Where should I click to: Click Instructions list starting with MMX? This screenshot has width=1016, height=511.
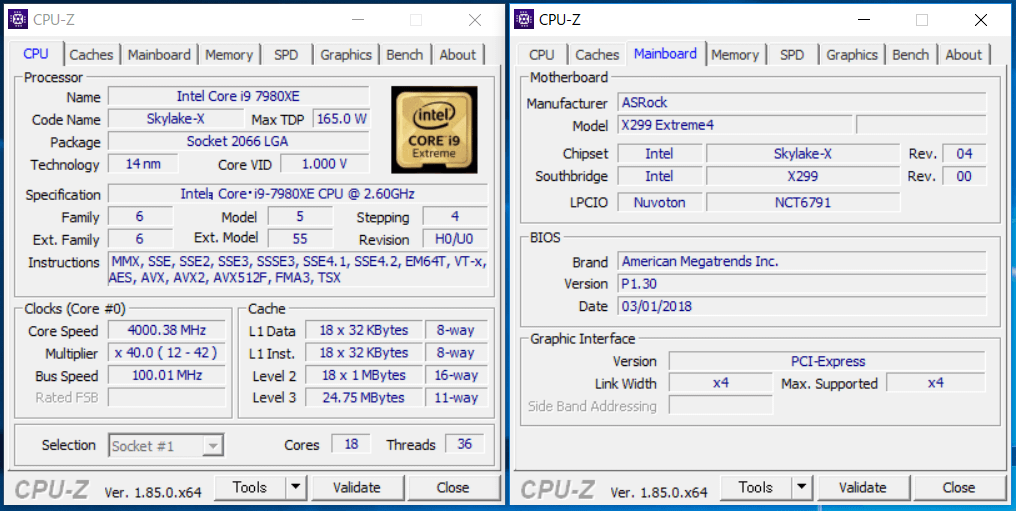(x=298, y=269)
